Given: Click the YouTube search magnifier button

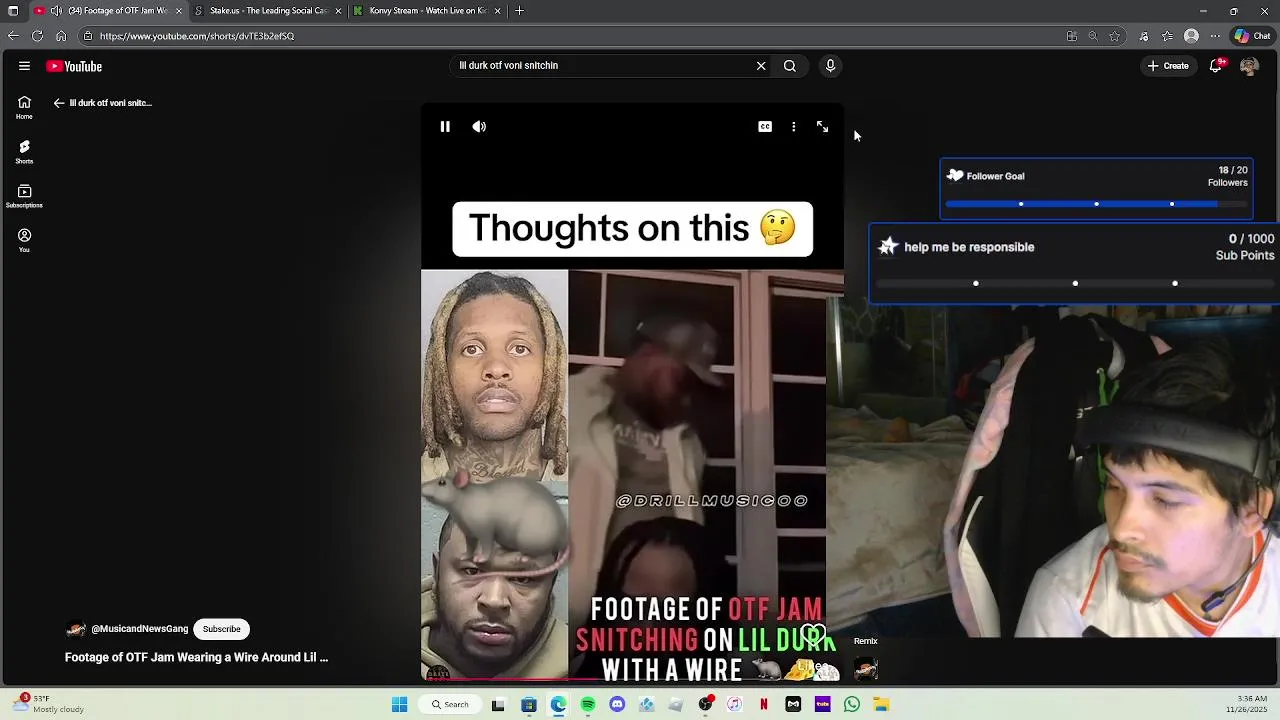Looking at the screenshot, I should 790,66.
